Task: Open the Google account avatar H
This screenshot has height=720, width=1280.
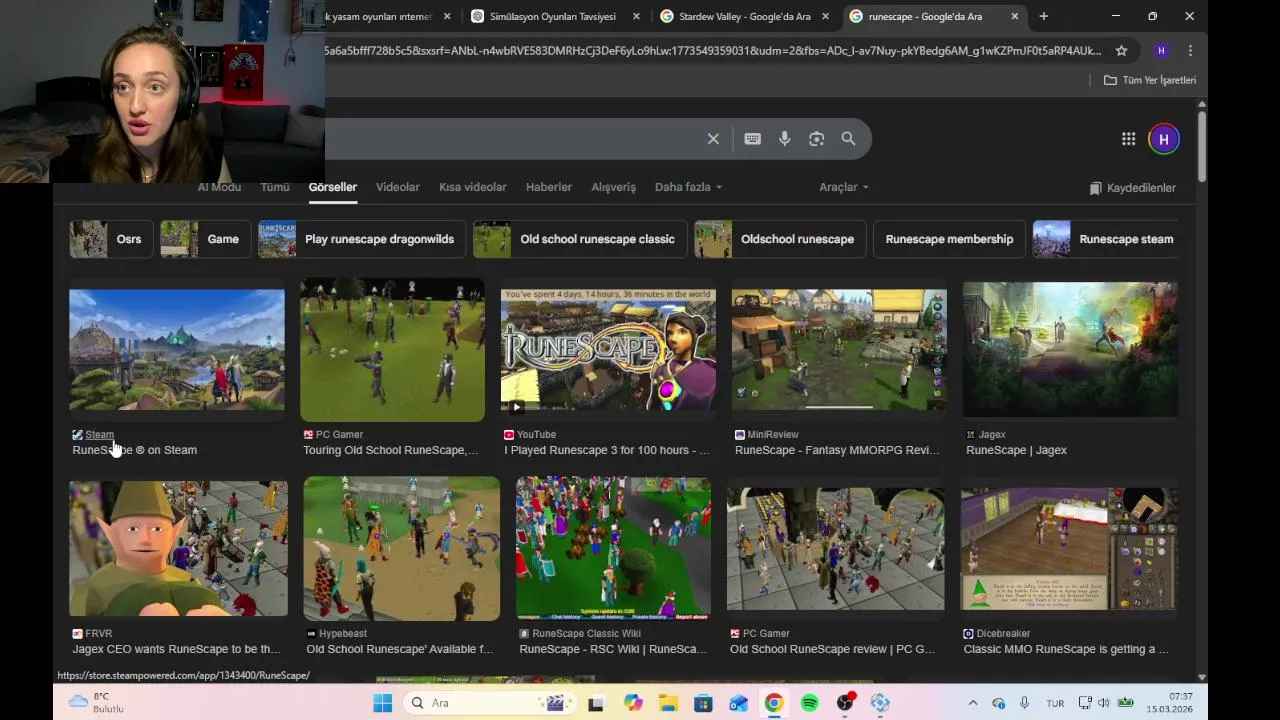Action: (x=1163, y=139)
